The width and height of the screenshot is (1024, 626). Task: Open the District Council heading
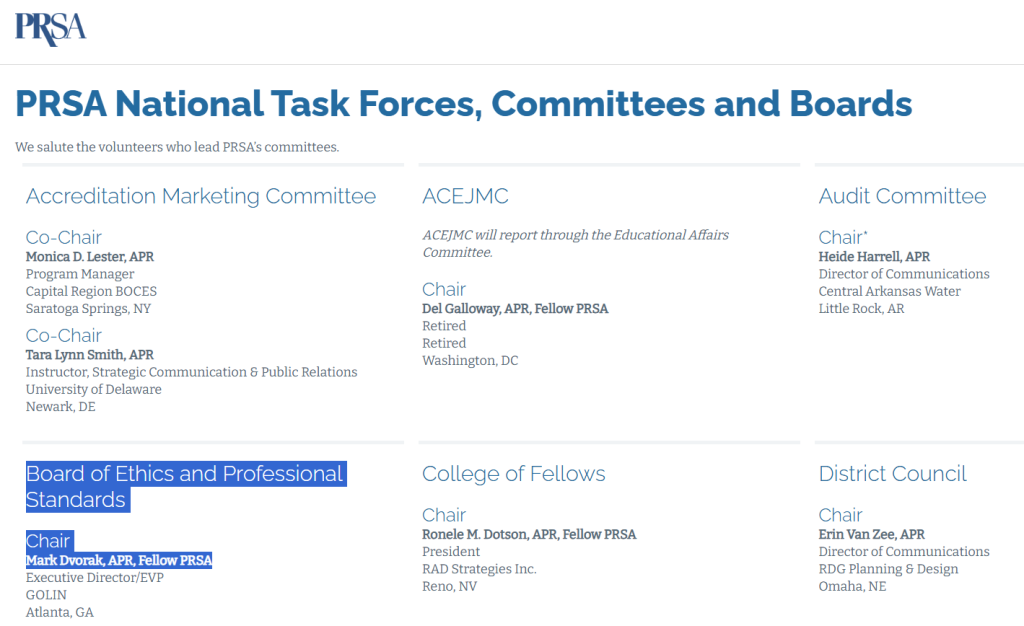pyautogui.click(x=892, y=474)
